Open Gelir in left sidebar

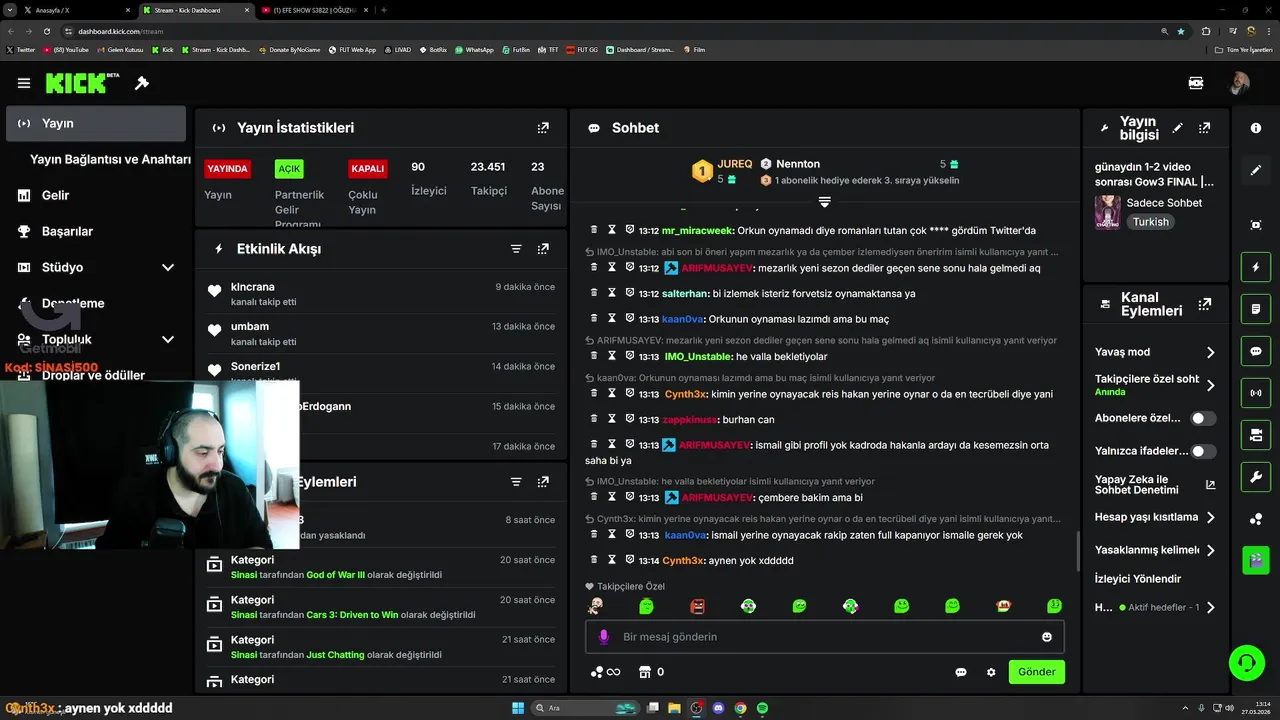coord(55,196)
